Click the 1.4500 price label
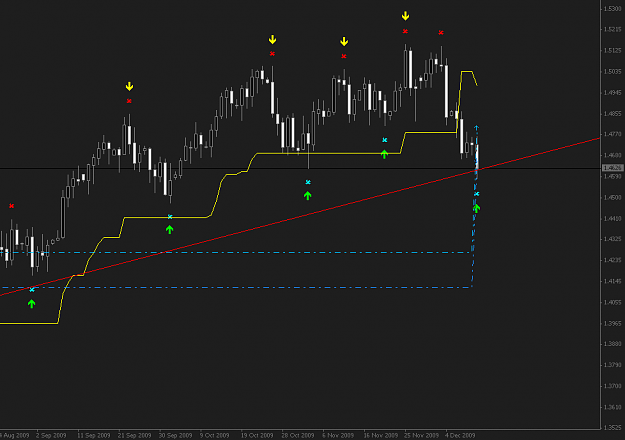The width and height of the screenshot is (625, 440). click(x=612, y=197)
